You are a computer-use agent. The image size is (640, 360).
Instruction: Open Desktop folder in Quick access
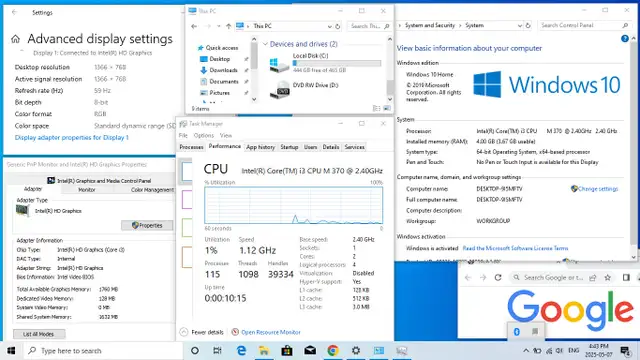tap(220, 59)
